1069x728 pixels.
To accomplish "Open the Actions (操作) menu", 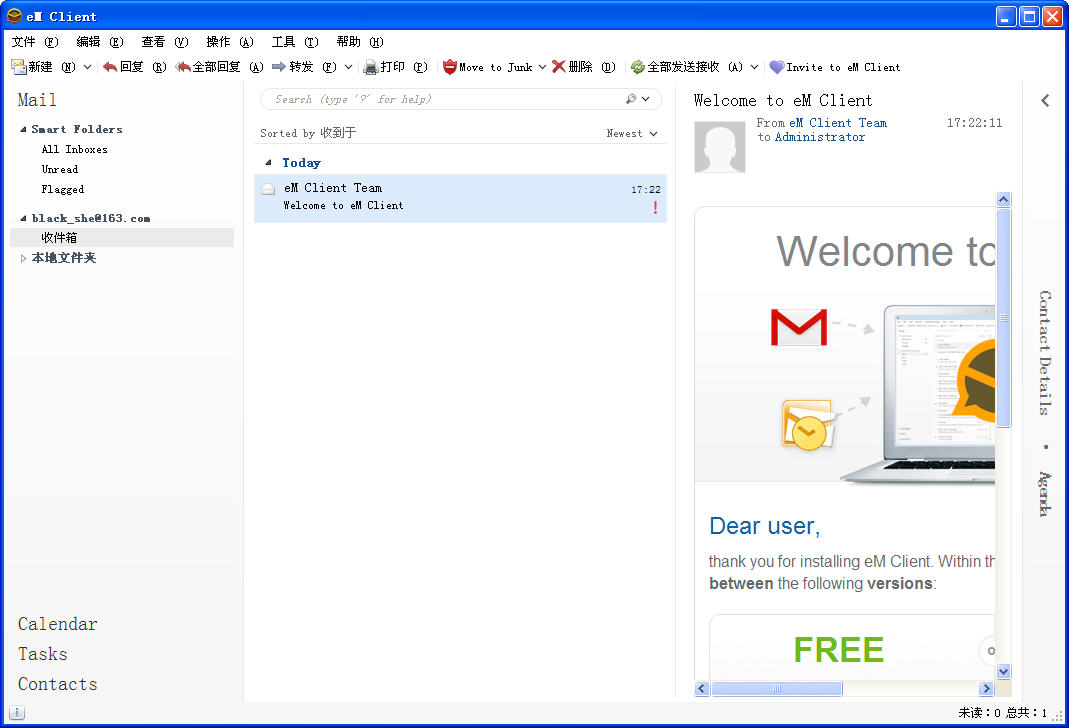I will 230,42.
